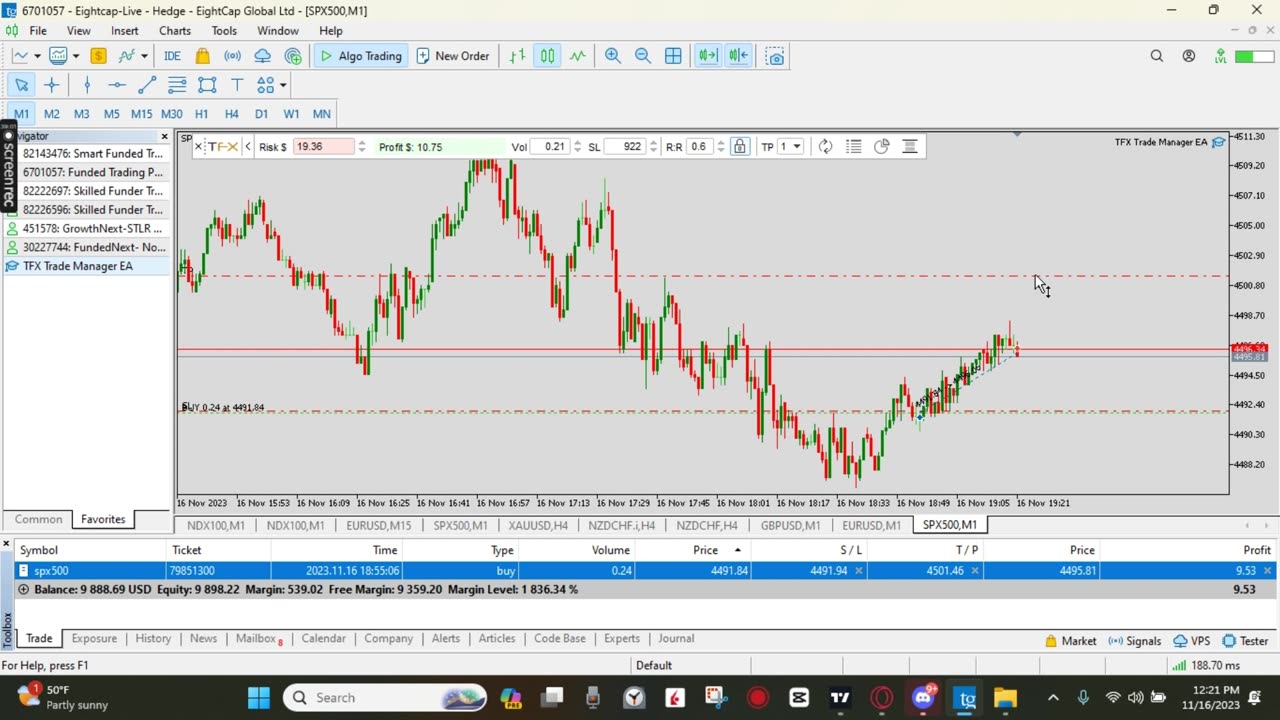
Task: Click the Zoom In magnifier icon
Action: click(x=612, y=56)
